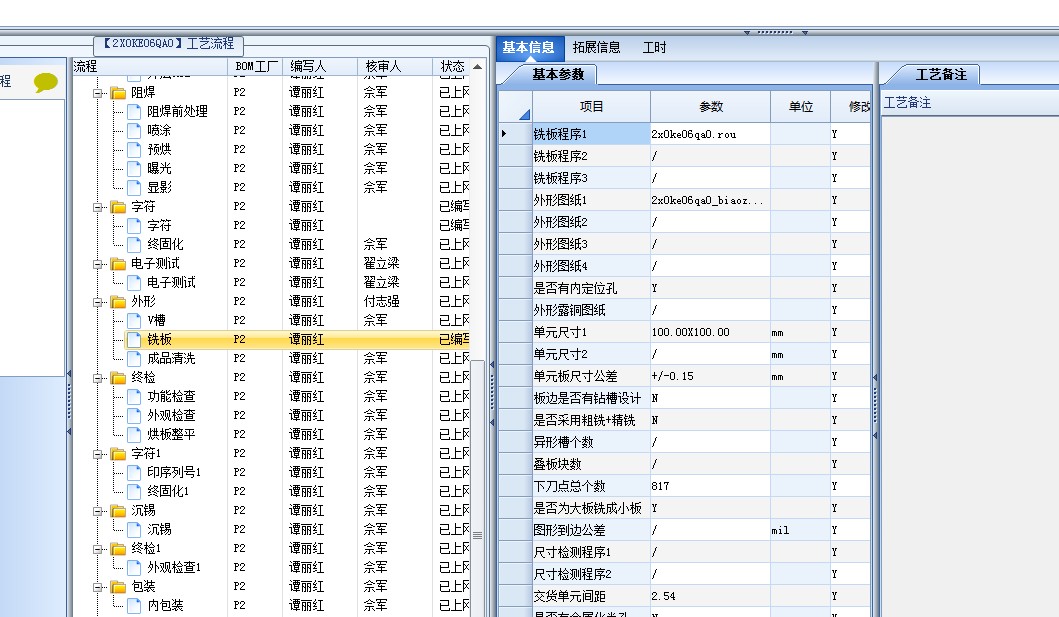
Task: Click the folder icon of 阻焊 node
Action: (x=118, y=92)
